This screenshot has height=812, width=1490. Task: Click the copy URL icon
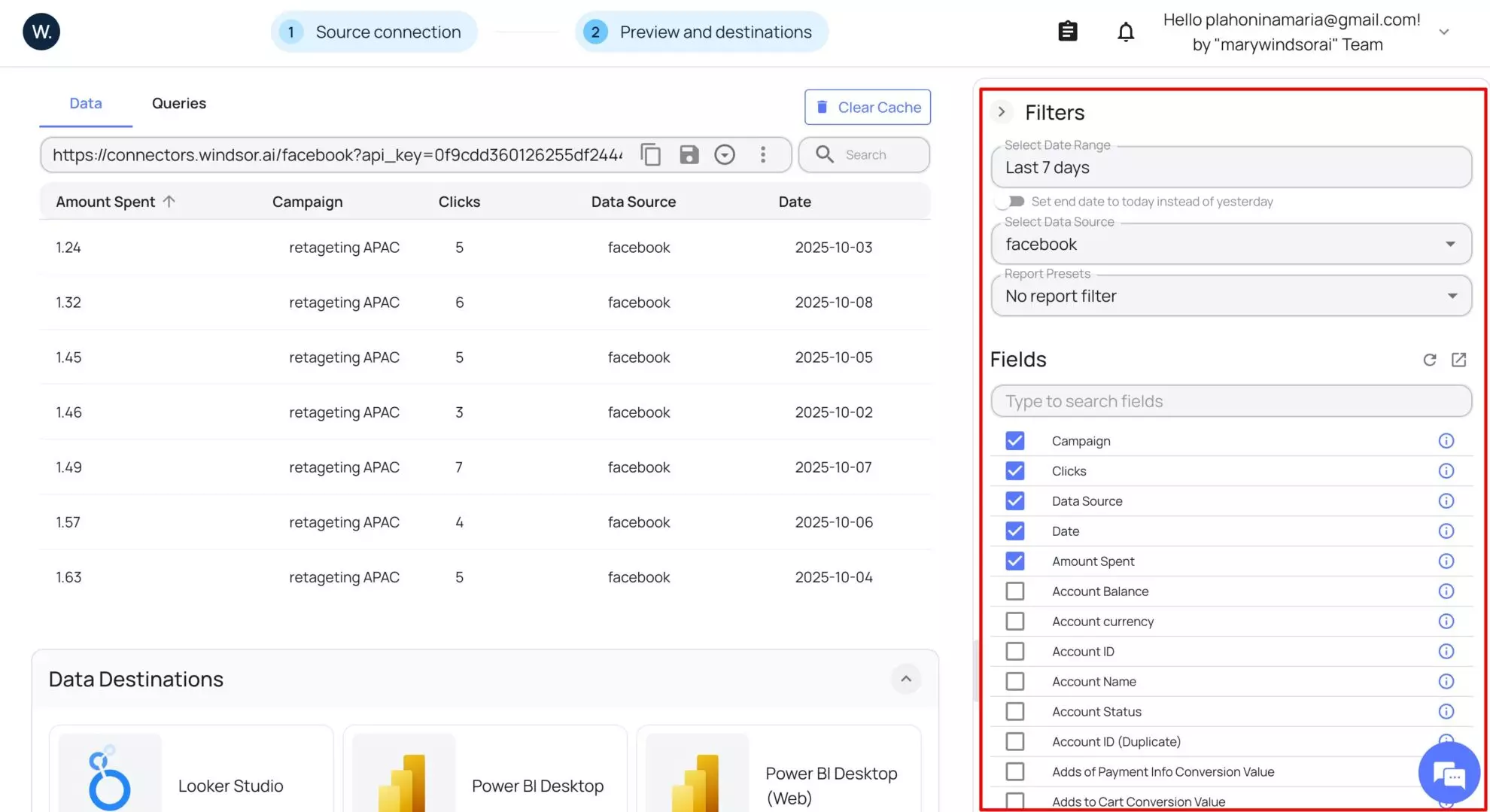(650, 155)
